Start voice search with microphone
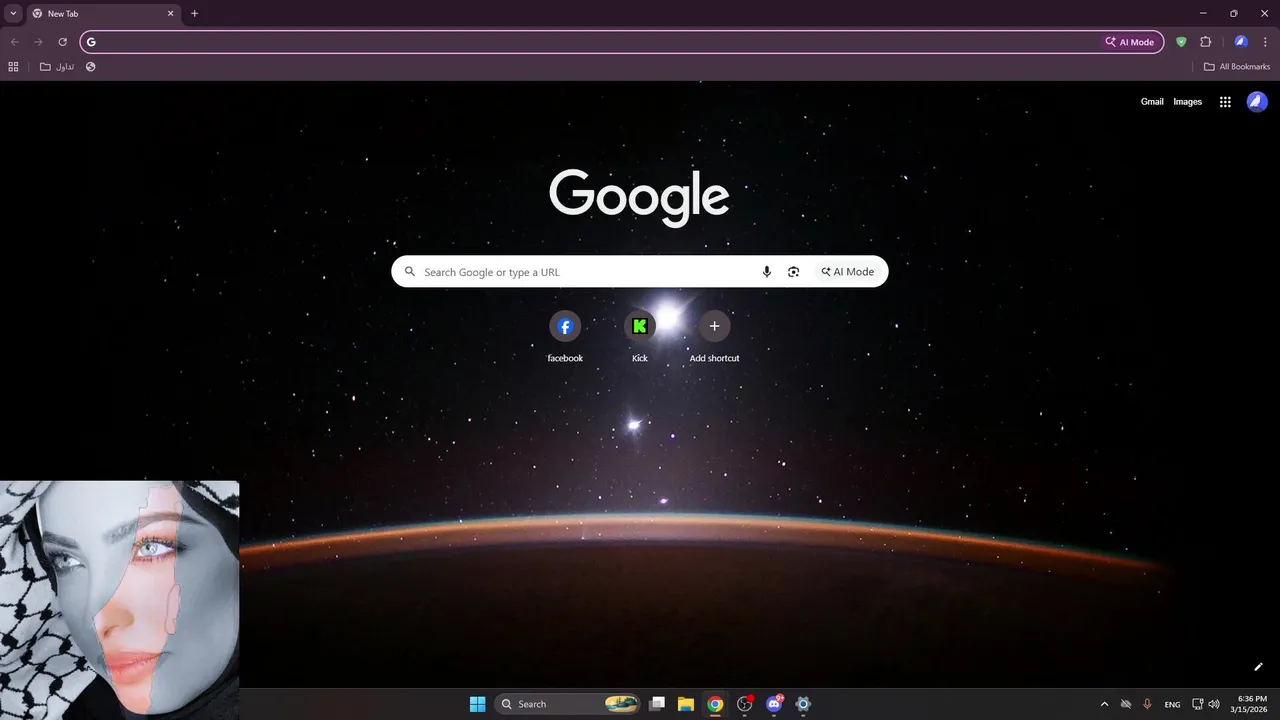 [767, 272]
